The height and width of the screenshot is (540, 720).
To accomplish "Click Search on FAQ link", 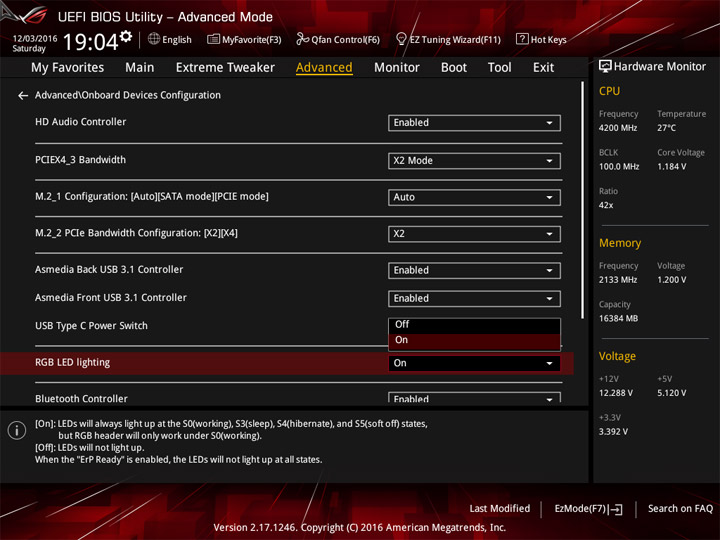I will tap(680, 508).
